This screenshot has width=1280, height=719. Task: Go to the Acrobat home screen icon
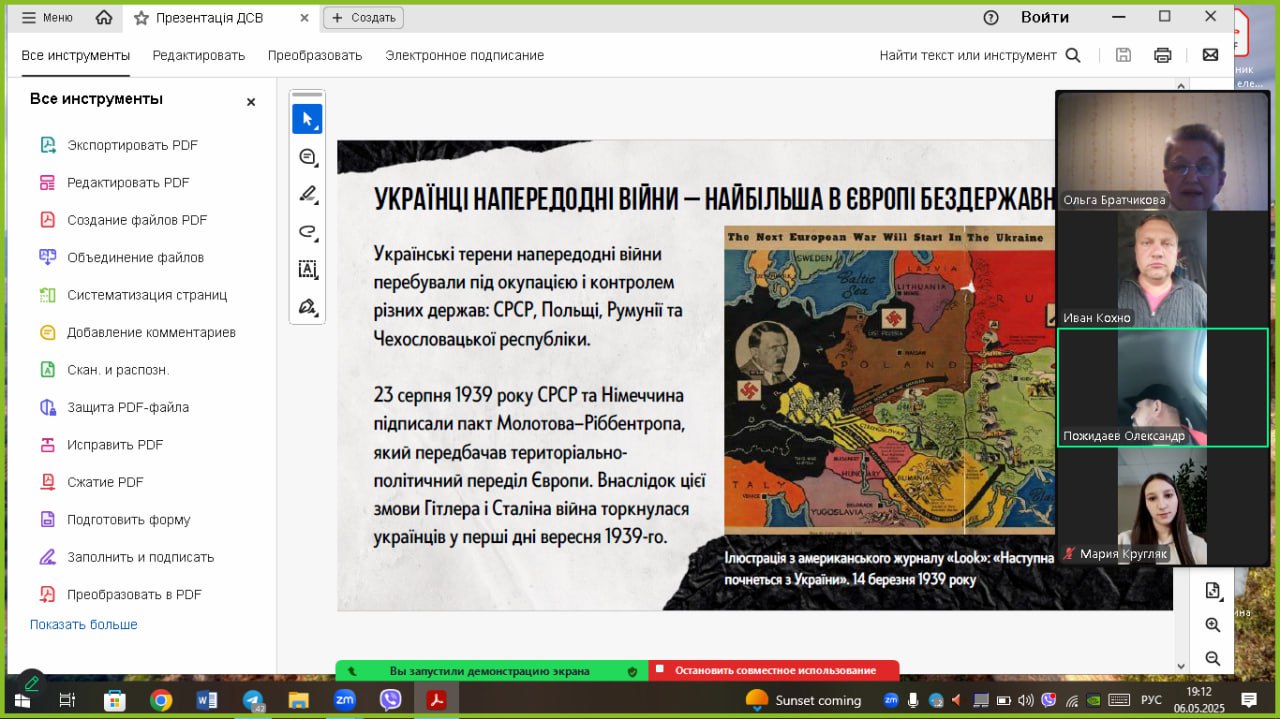tap(104, 18)
